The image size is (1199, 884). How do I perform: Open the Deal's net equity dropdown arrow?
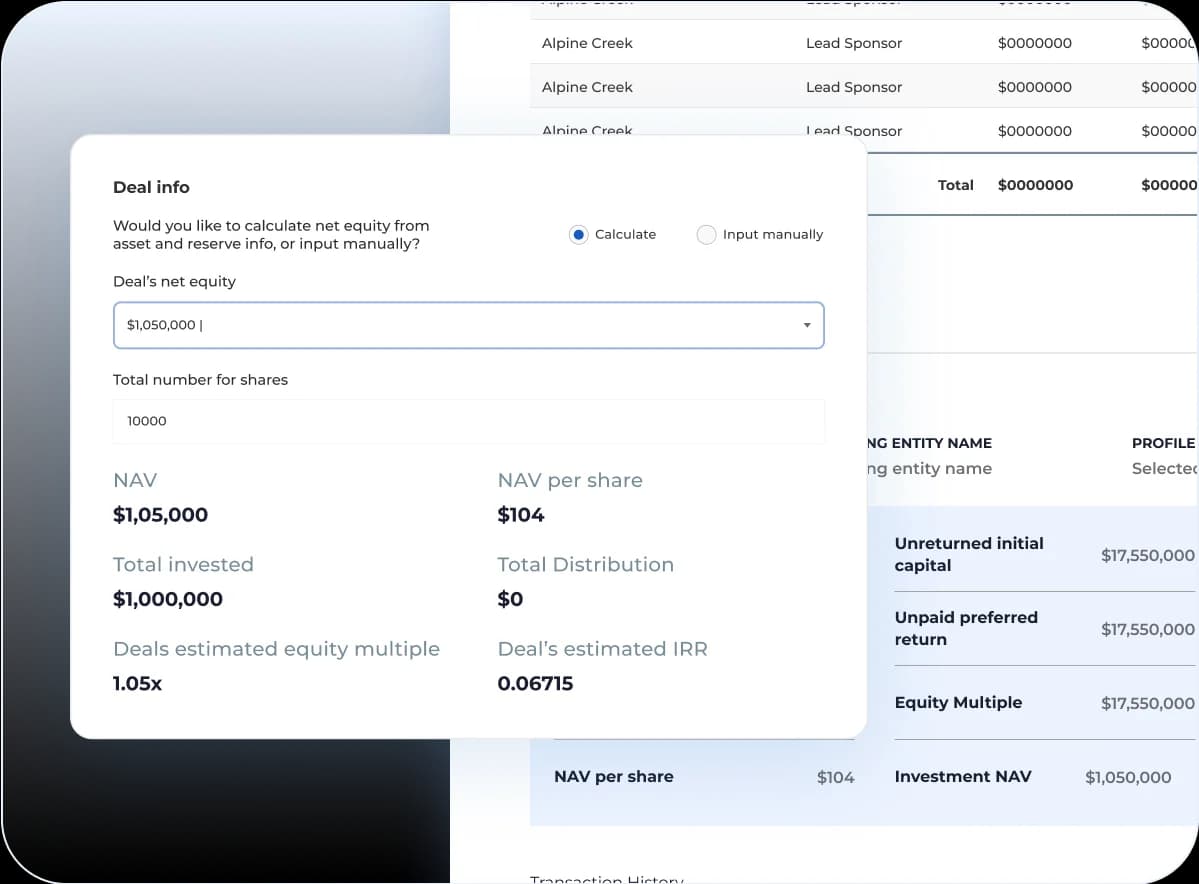(806, 326)
